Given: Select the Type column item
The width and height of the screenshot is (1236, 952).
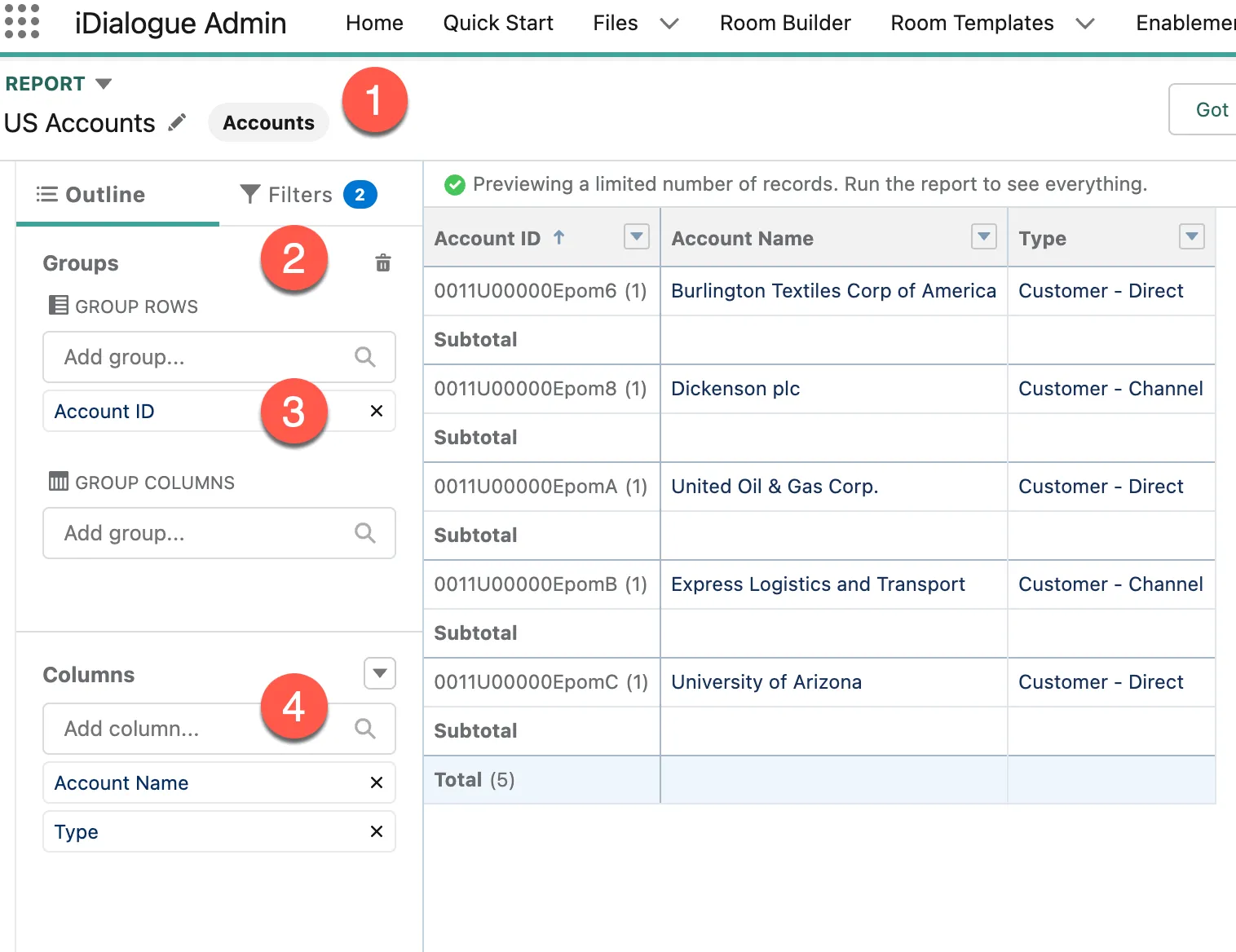Looking at the screenshot, I should click(x=219, y=831).
